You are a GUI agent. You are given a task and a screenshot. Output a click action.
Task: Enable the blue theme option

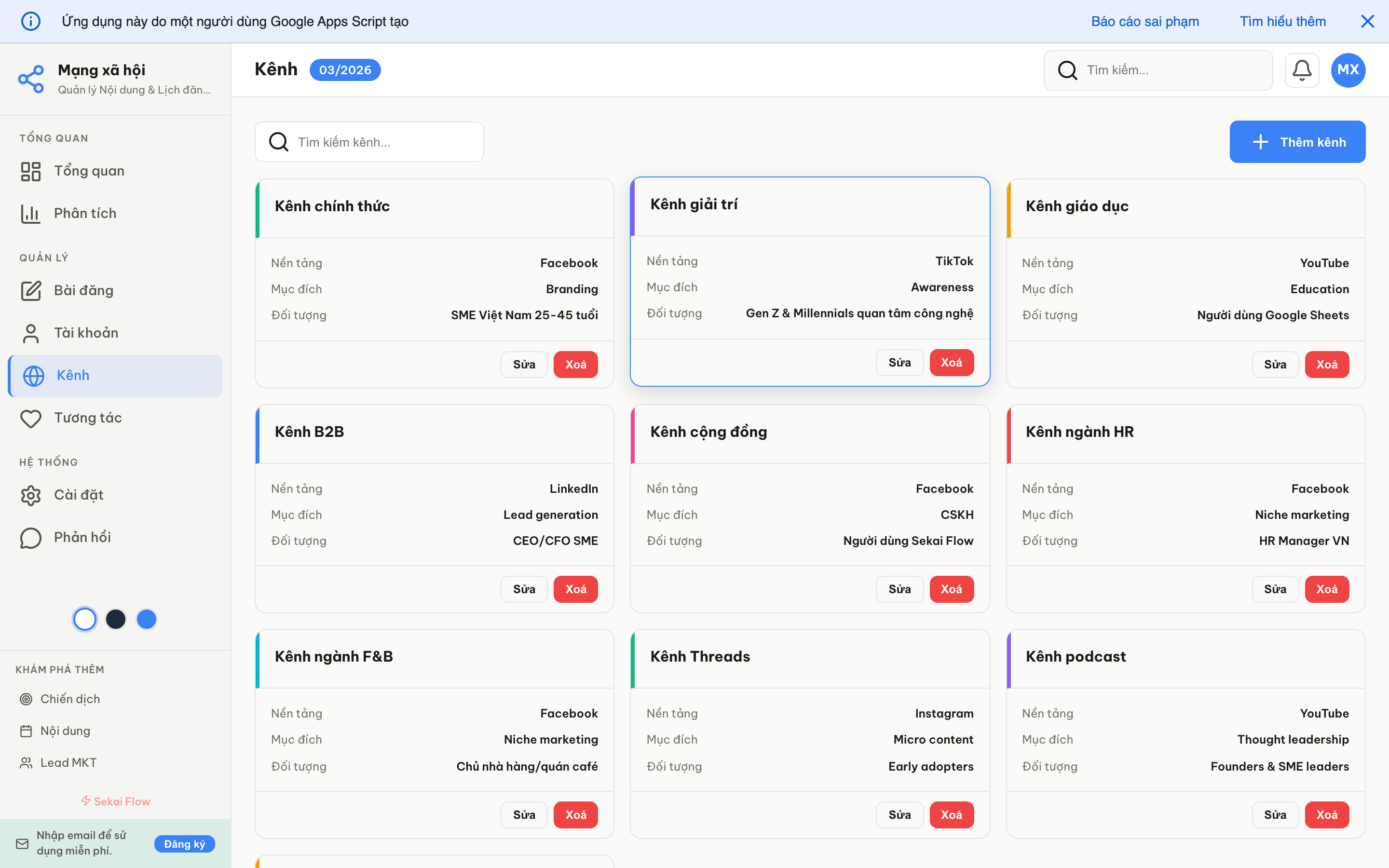click(x=146, y=619)
